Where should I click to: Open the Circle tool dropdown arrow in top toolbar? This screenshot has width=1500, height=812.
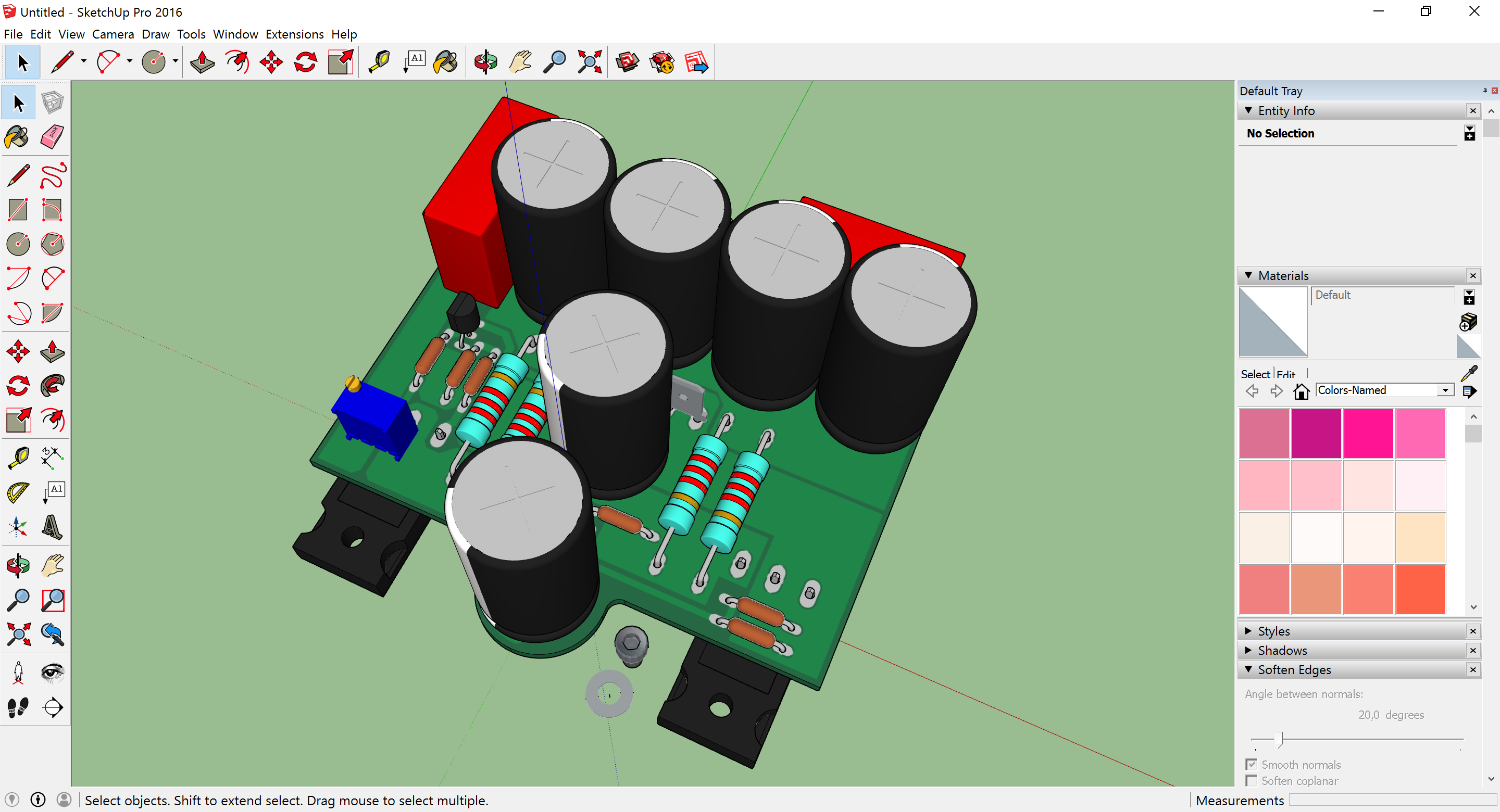pyautogui.click(x=176, y=61)
